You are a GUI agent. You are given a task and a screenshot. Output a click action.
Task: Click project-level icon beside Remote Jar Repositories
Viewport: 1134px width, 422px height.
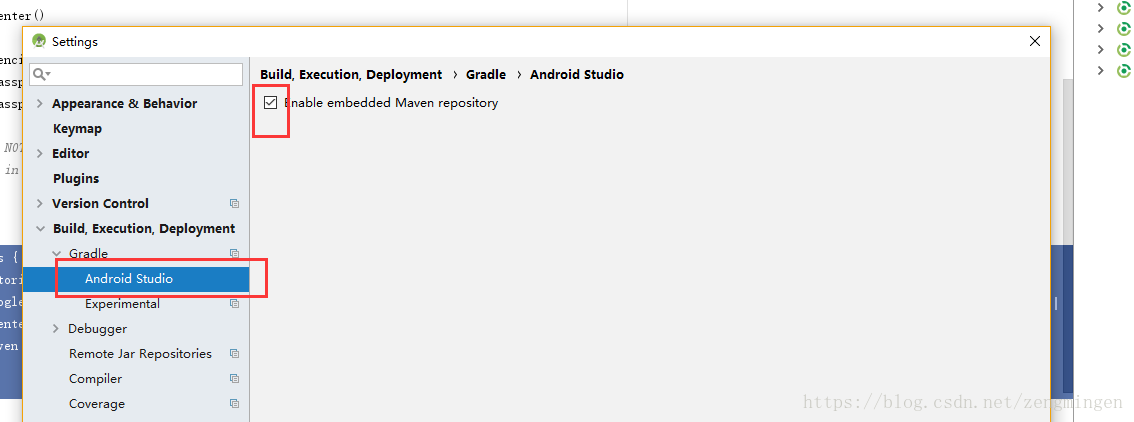pyautogui.click(x=234, y=354)
